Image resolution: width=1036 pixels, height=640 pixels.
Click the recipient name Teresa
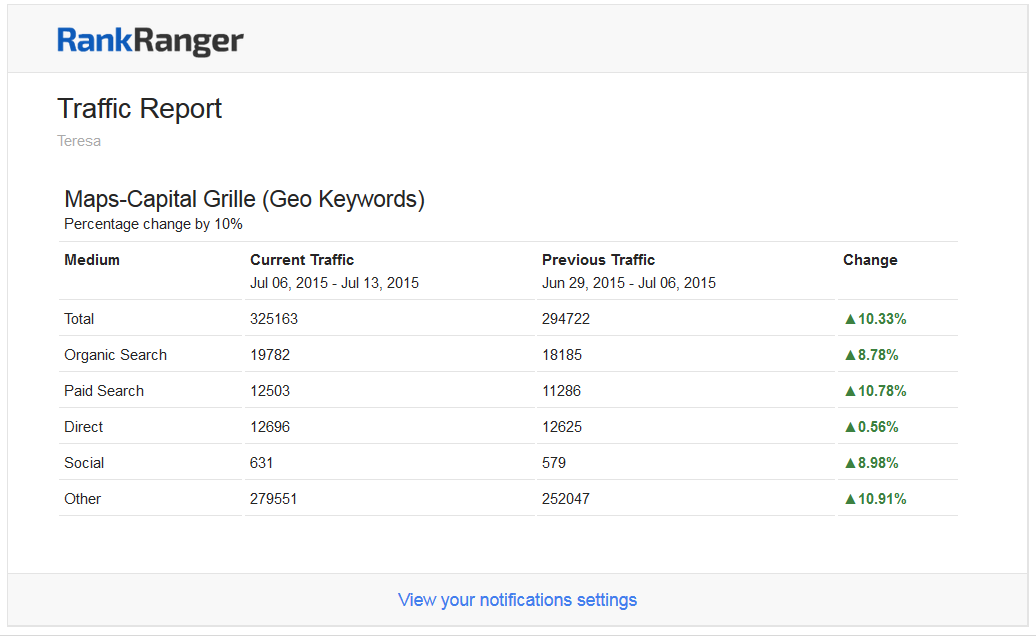[79, 141]
